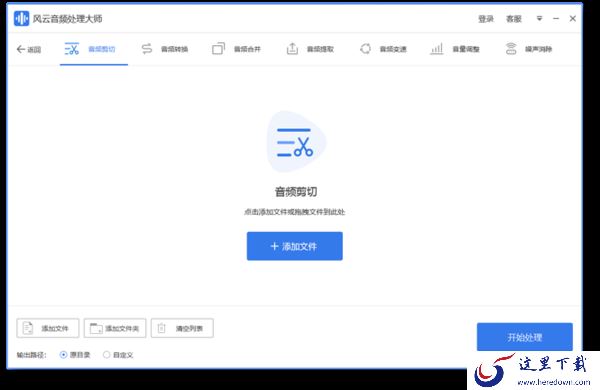This screenshot has height=390, width=600.
Task: Click the 开始处理 start button
Action: (x=525, y=337)
